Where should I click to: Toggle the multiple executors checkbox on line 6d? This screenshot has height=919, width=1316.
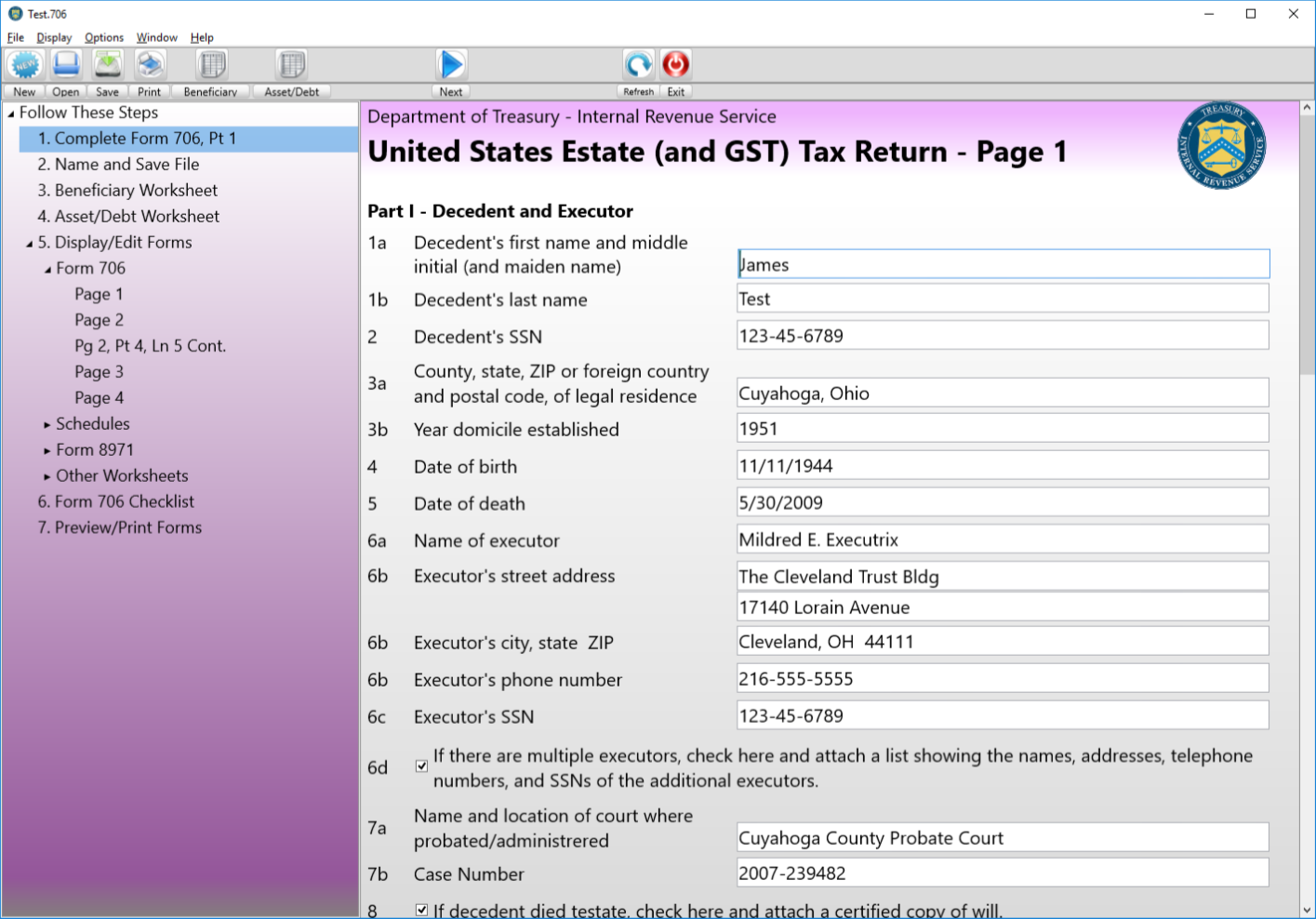click(421, 766)
